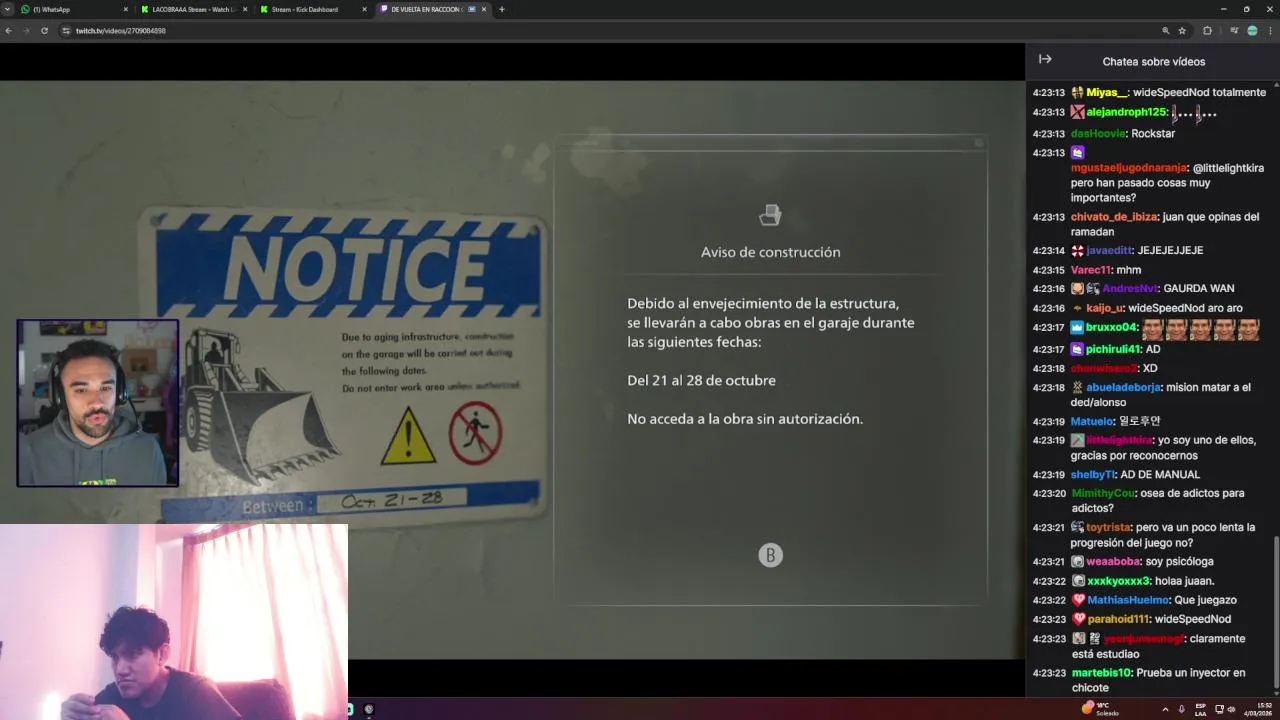Open the browser zoom magnifier icon

[1165, 31]
